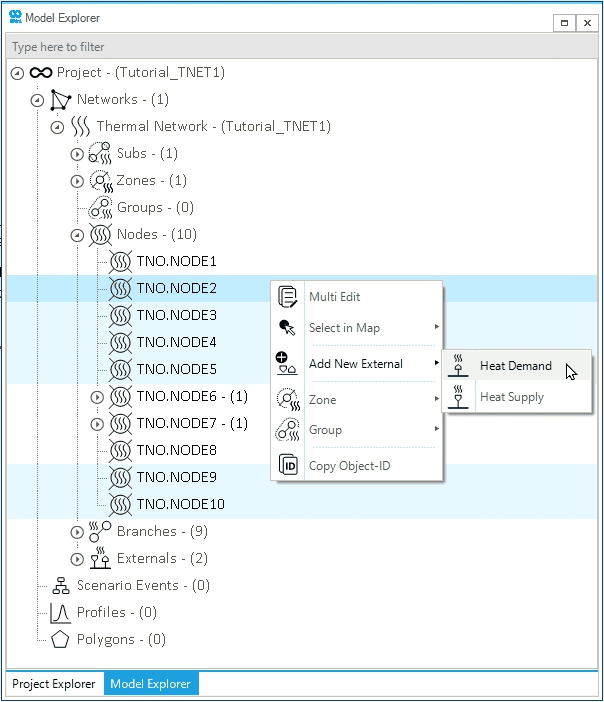Switch to the Project Explorer tab

(54, 684)
